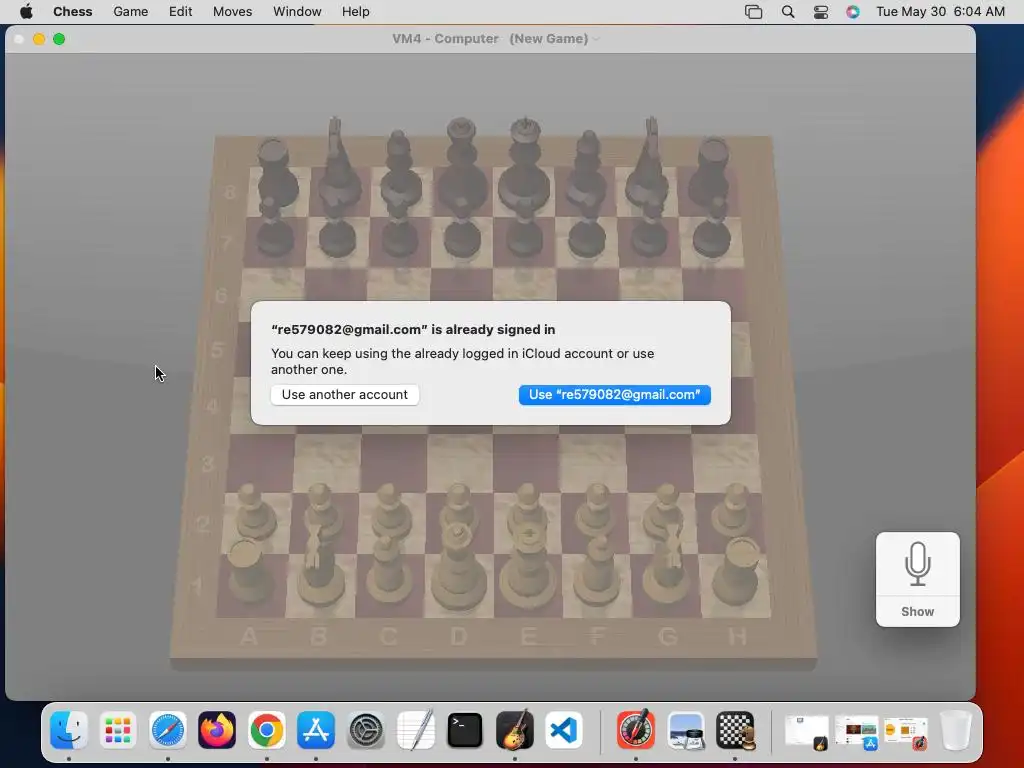The image size is (1024, 768).
Task: Launch Safari from the Dock
Action: coord(168,729)
